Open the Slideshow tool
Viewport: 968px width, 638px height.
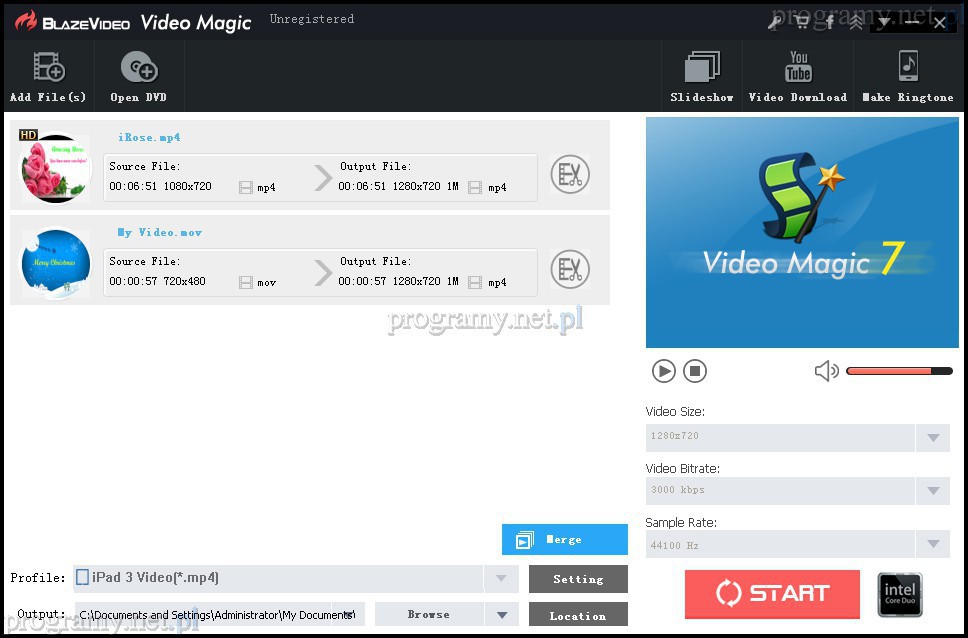pos(702,69)
